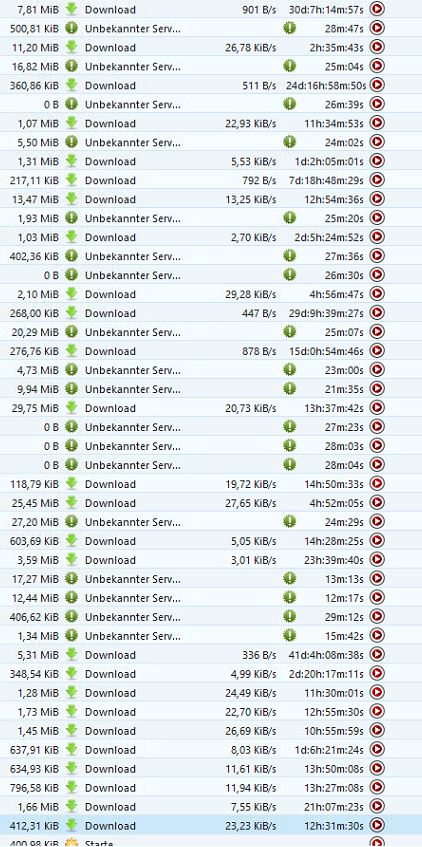Viewport: 422px width, 847px height.
Task: Click the download icon beside 29,75 MiB
Action: tap(71, 408)
